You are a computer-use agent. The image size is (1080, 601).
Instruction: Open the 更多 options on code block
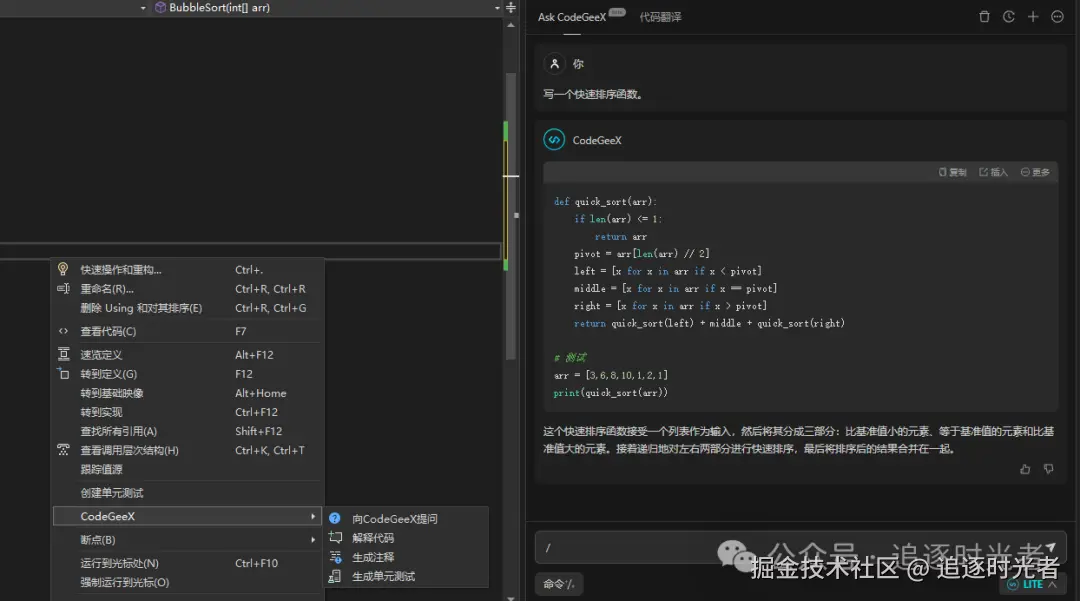point(1035,172)
